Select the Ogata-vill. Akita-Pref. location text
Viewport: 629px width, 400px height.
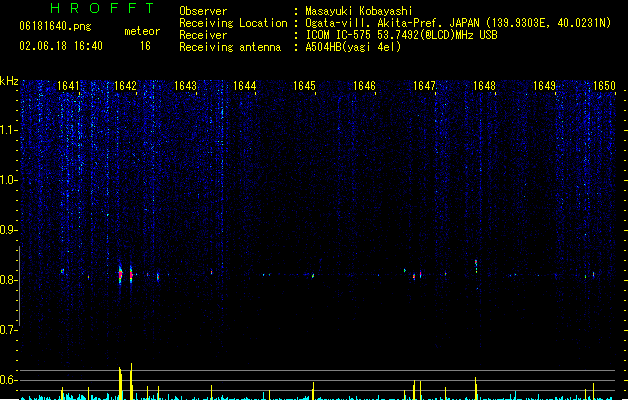pos(458,23)
